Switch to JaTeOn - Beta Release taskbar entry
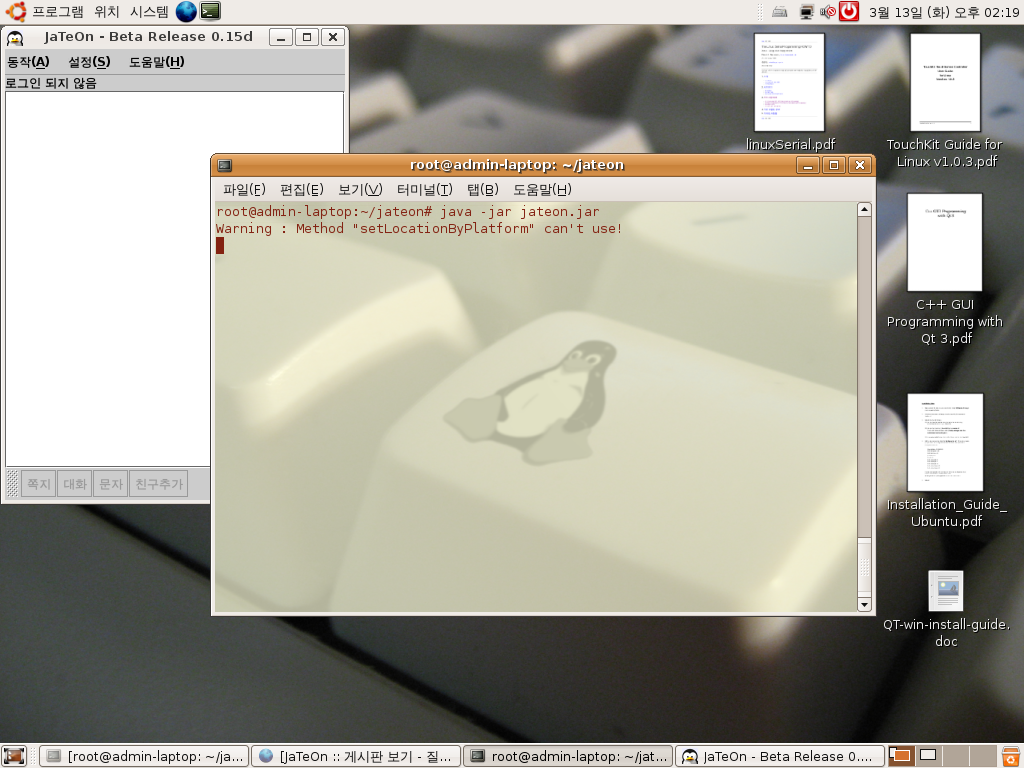The height and width of the screenshot is (768, 1024). [780, 756]
